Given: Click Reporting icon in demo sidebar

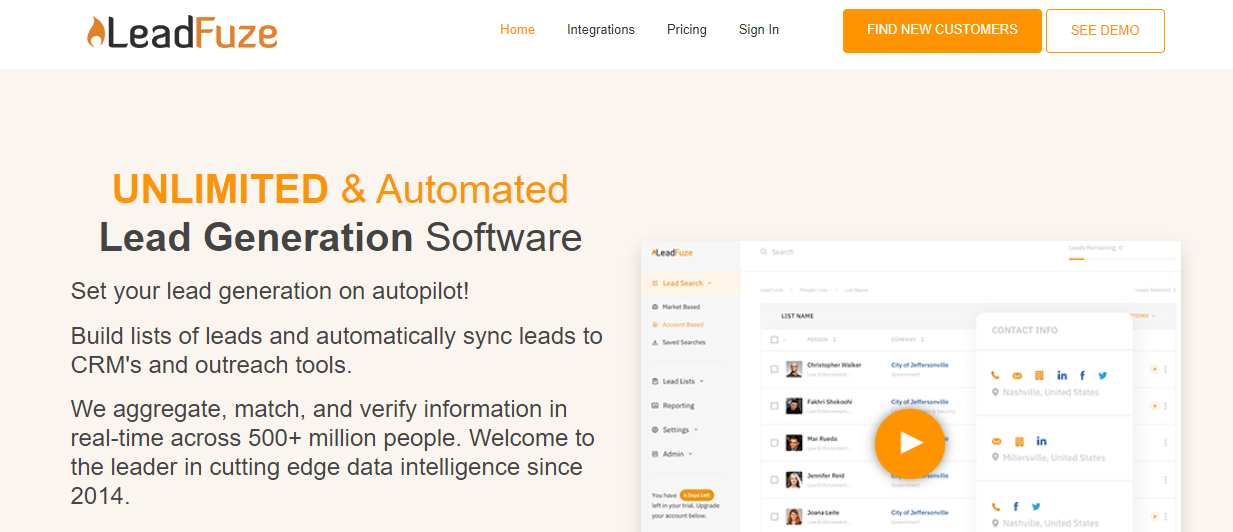Looking at the screenshot, I should (655, 406).
